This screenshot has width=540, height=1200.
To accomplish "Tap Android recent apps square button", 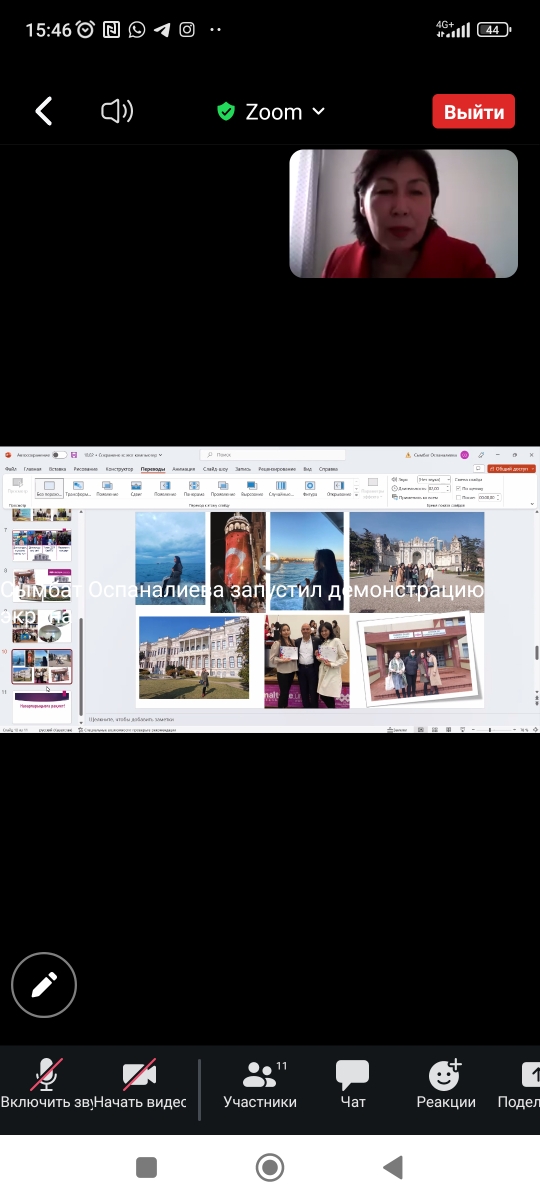I will [x=146, y=1167].
